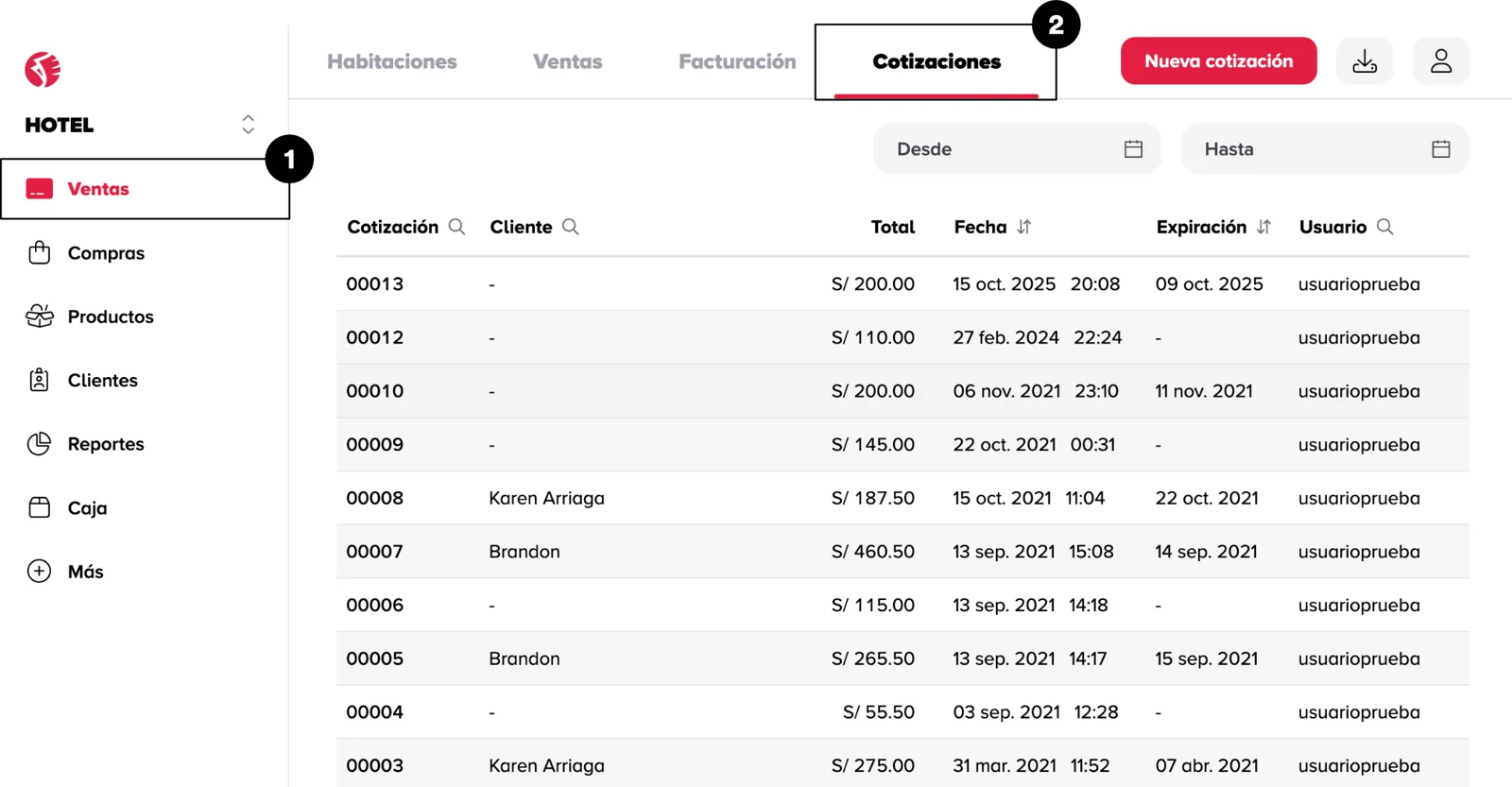Switch to the Facturación tab
The image size is (1512, 787).
737,61
